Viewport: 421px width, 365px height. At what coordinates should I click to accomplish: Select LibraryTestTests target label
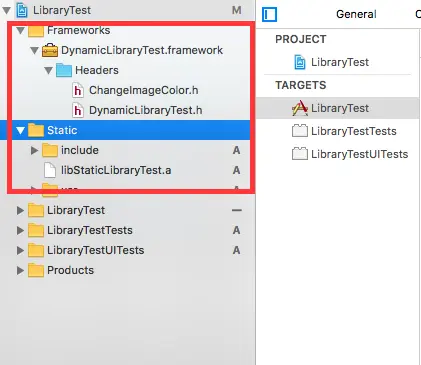tap(354, 131)
